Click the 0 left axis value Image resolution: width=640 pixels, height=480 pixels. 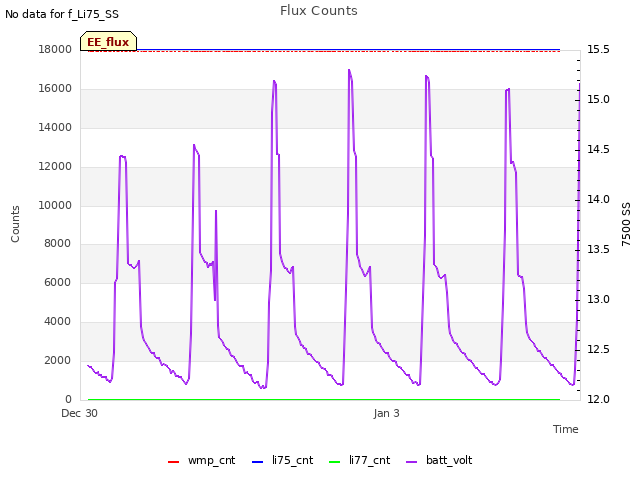tap(68, 399)
